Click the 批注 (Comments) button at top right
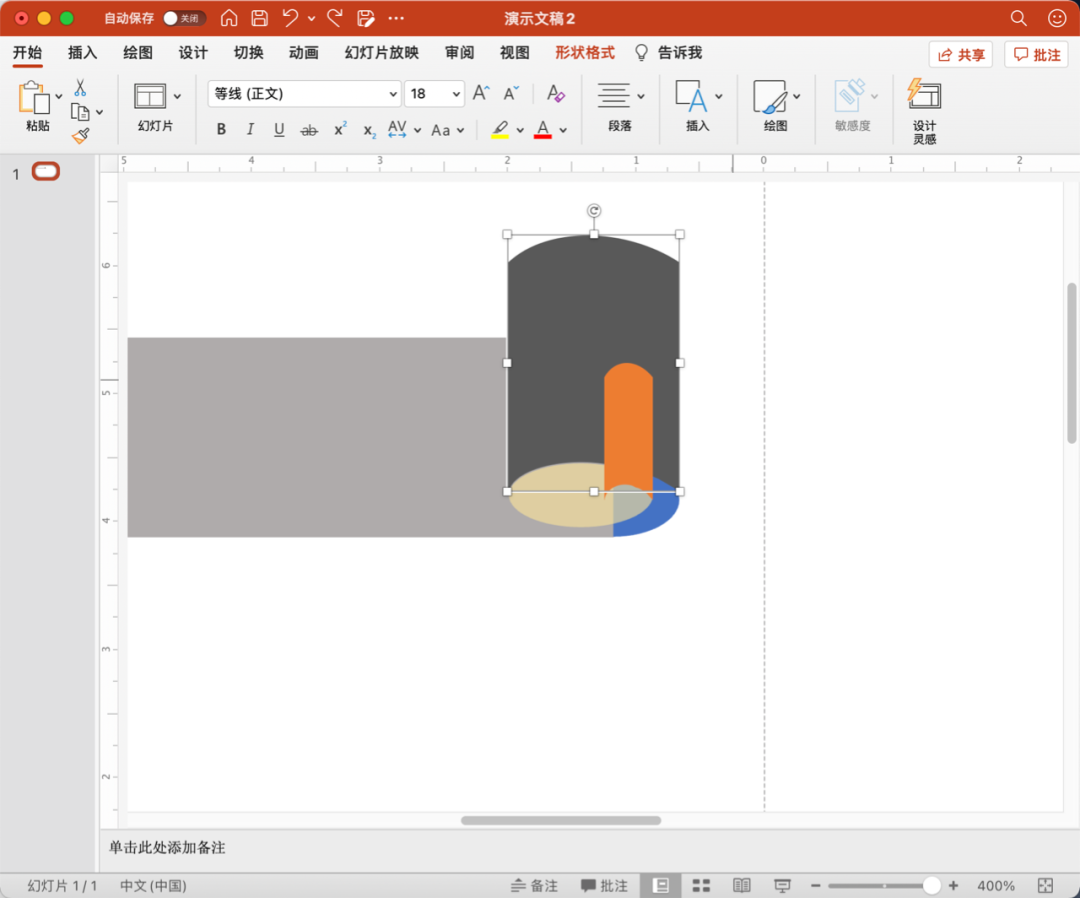Image resolution: width=1080 pixels, height=898 pixels. [x=1036, y=55]
